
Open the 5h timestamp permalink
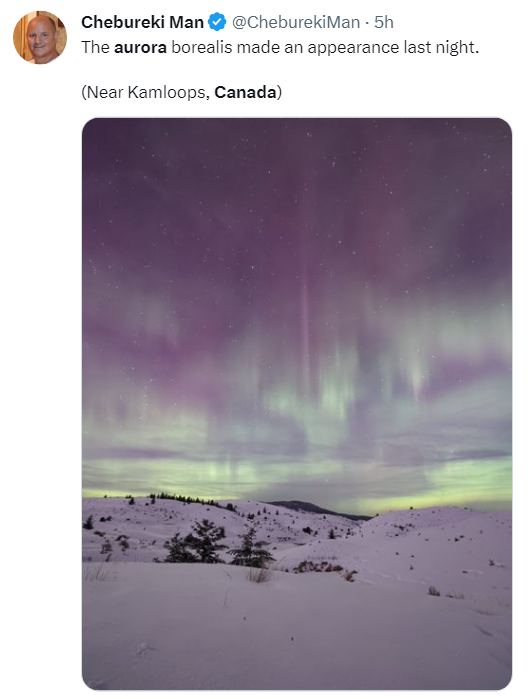(x=384, y=22)
